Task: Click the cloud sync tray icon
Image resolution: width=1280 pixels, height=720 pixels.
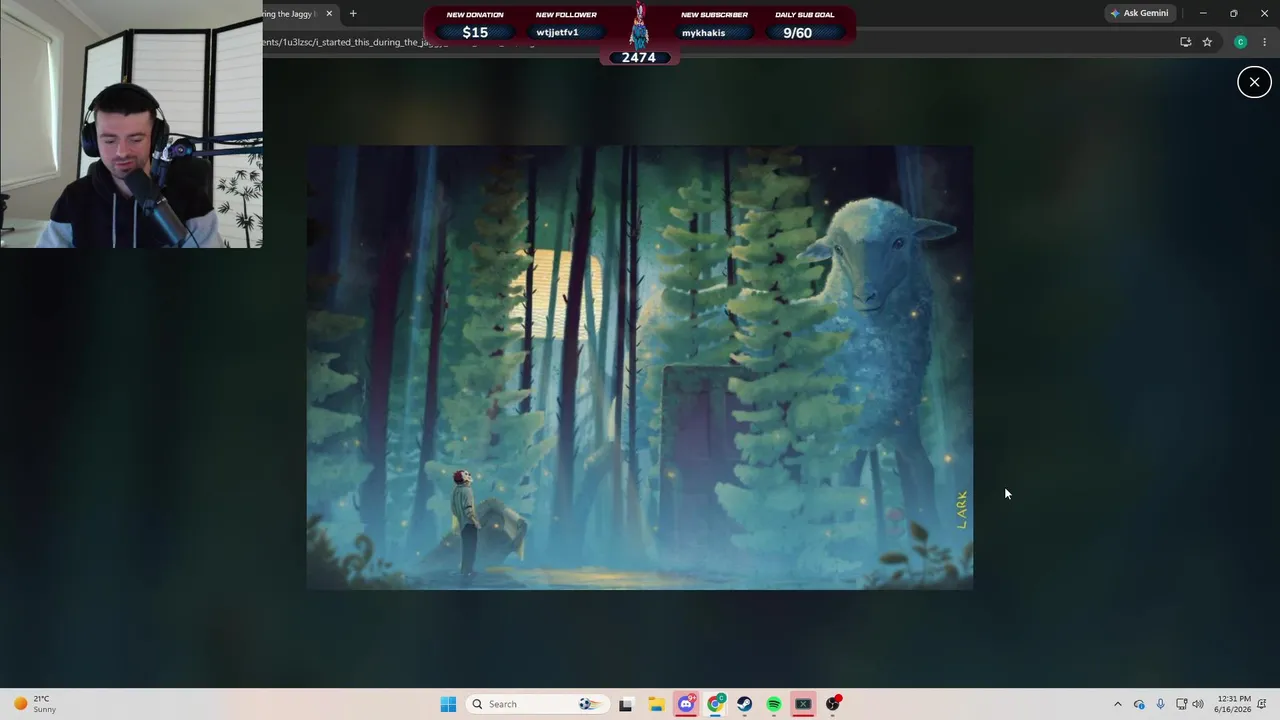Action: (x=1139, y=704)
